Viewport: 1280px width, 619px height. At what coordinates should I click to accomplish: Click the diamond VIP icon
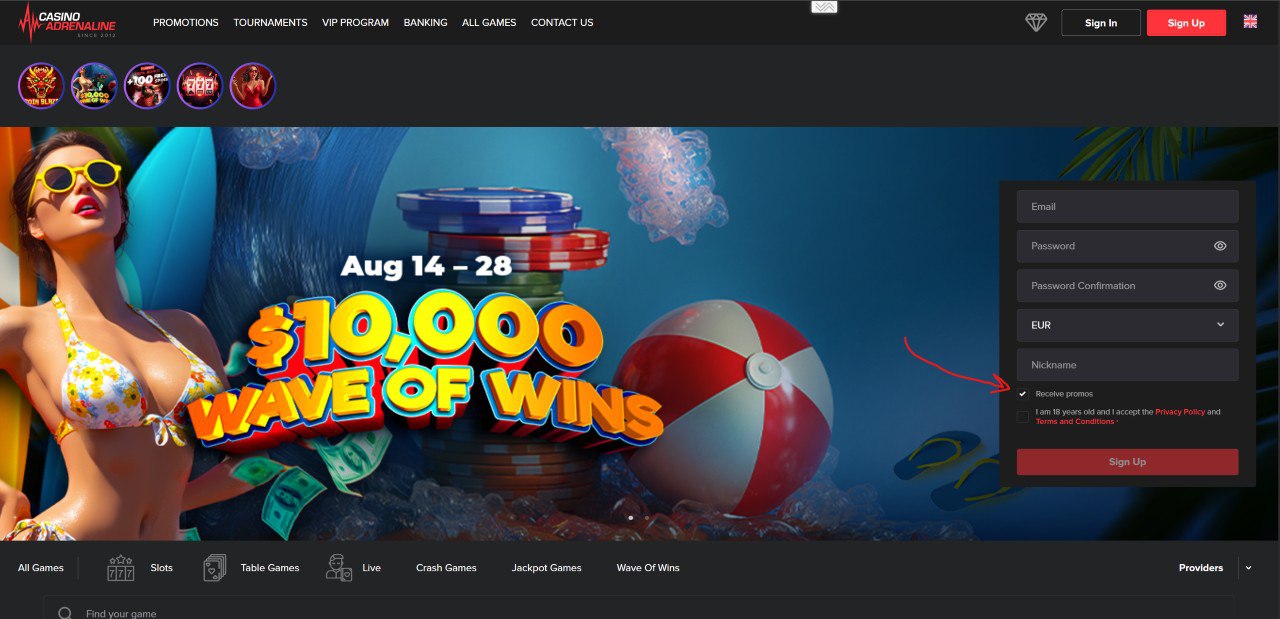coord(1036,22)
